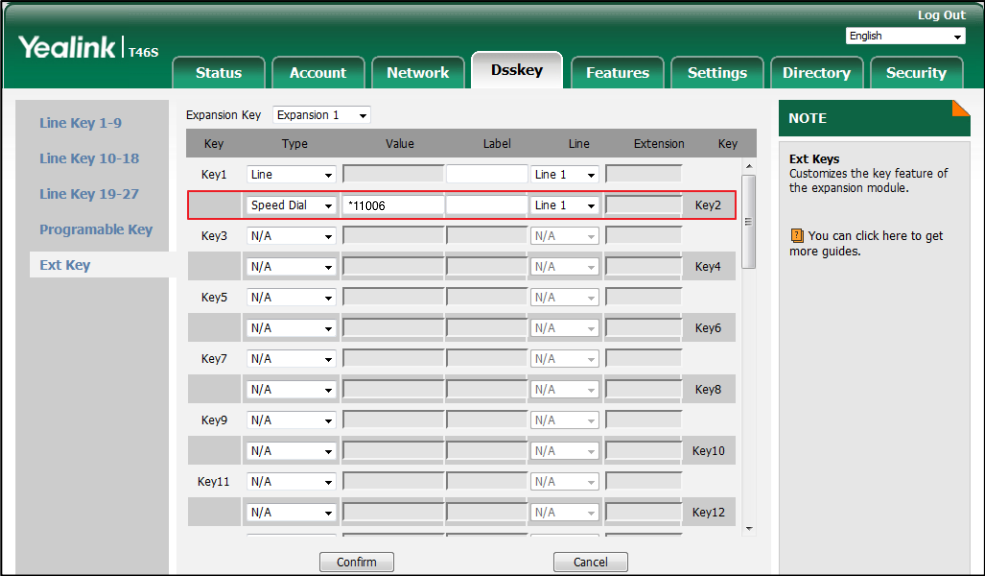985x576 pixels.
Task: Go to the Features tab
Action: coord(618,72)
